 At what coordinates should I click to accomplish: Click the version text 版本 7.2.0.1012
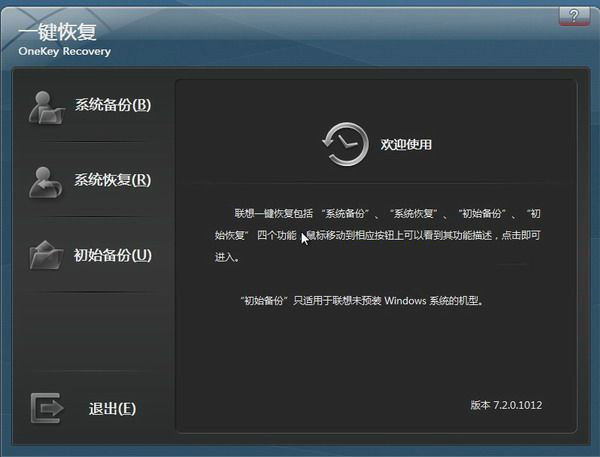coord(506,405)
